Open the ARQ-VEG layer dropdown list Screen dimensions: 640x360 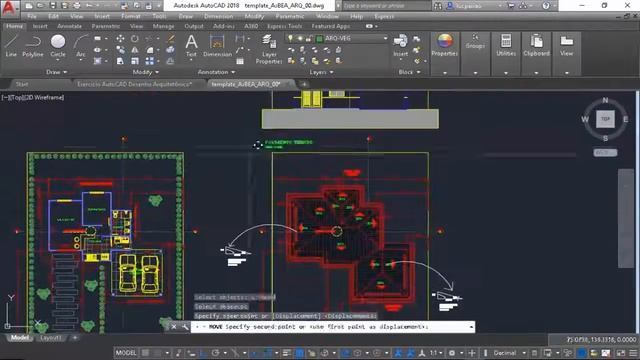(385, 38)
